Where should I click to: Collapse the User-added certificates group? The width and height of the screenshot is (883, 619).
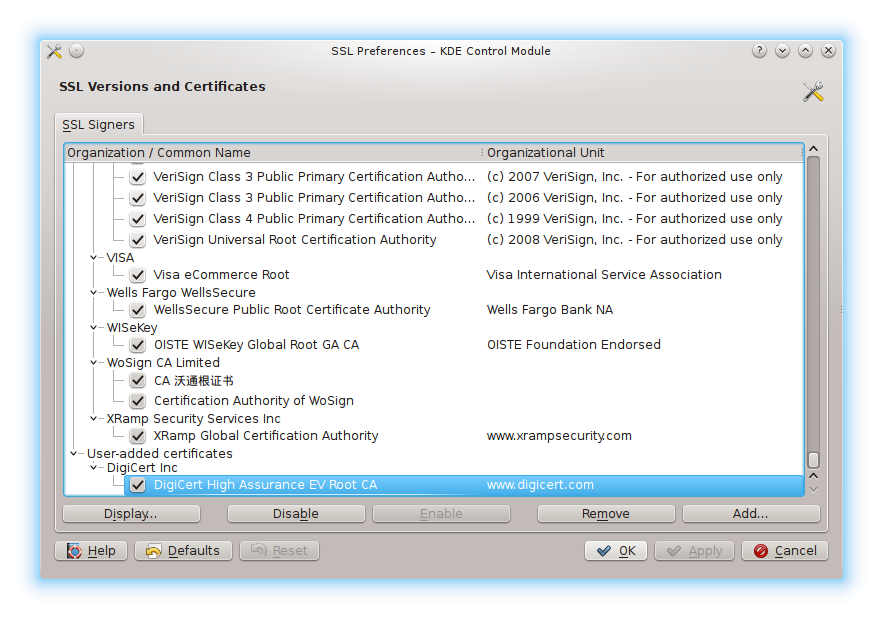click(73, 453)
